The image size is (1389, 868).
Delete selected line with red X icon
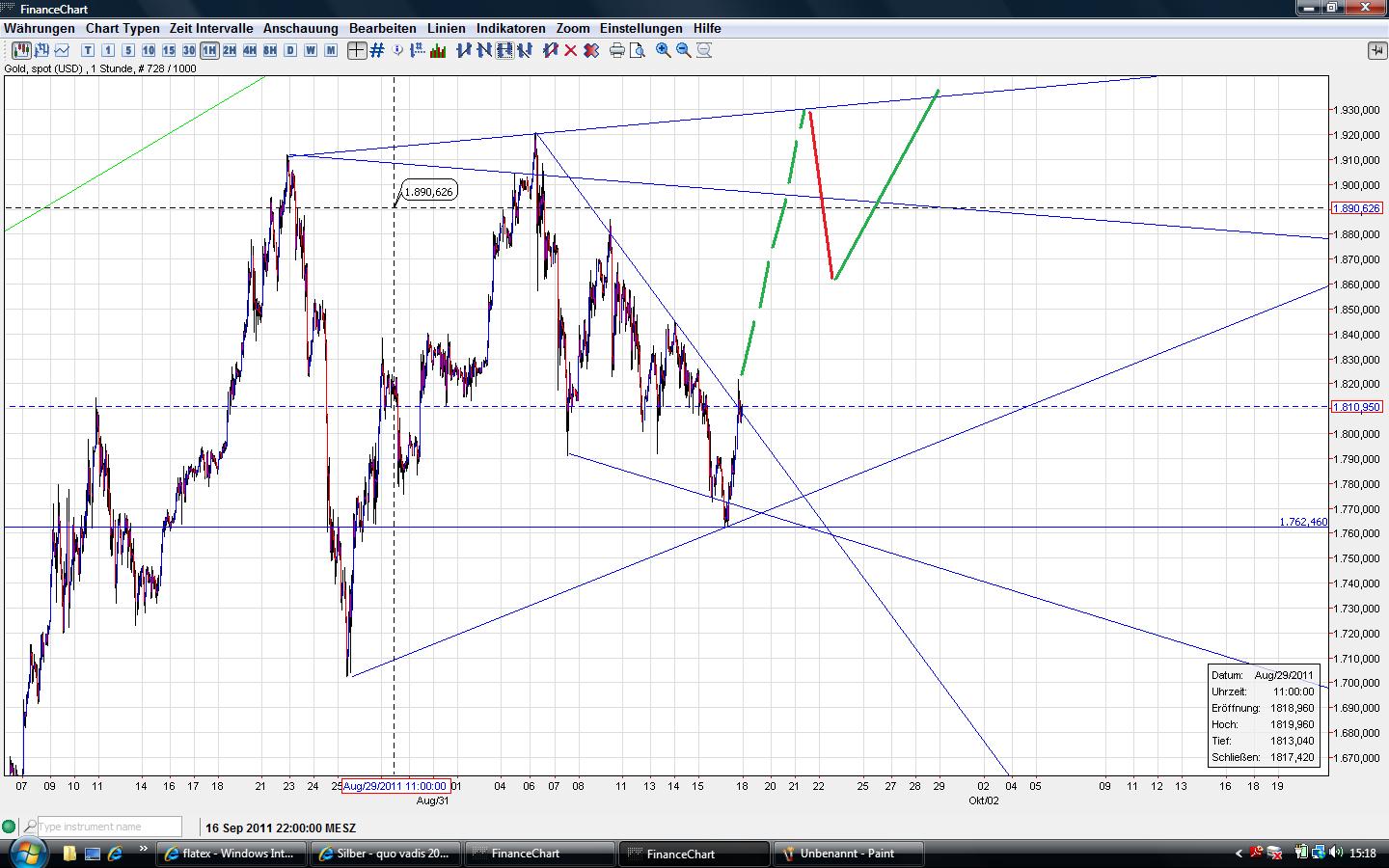click(x=571, y=50)
